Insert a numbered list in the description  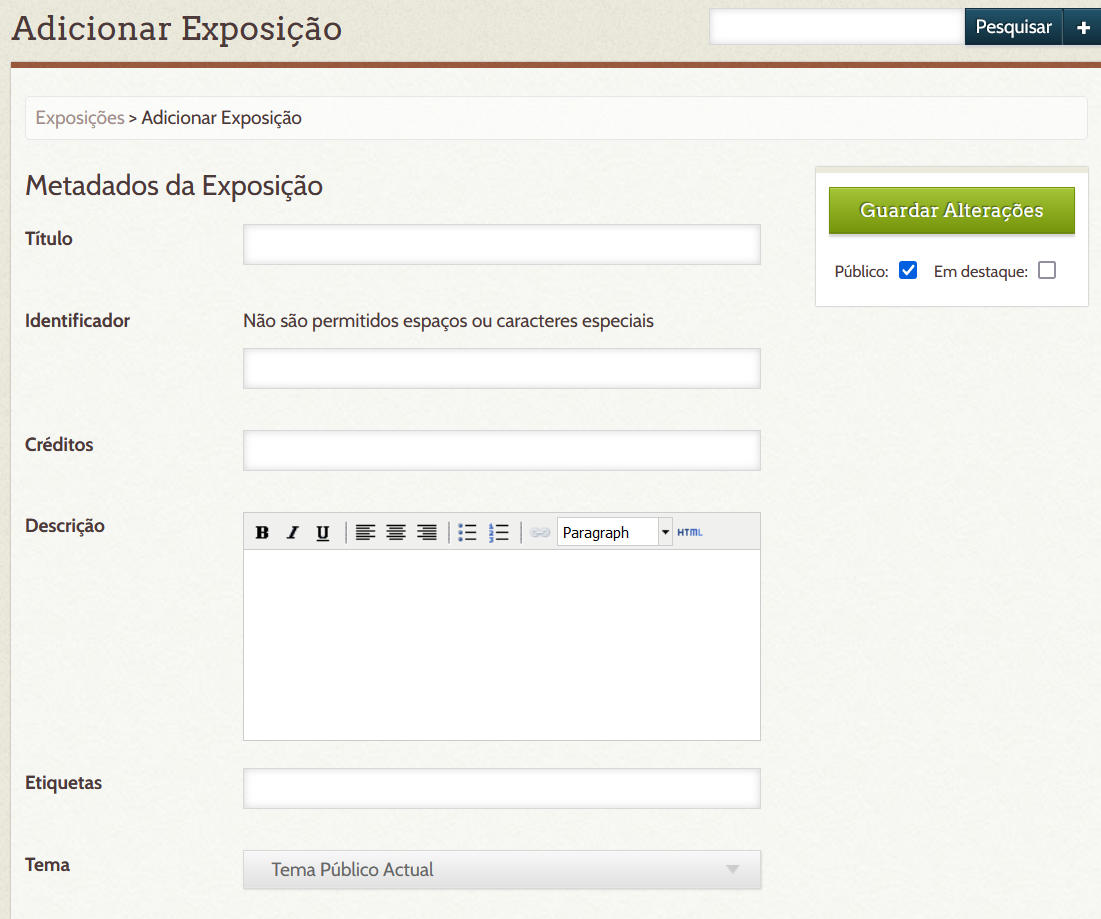[x=499, y=532]
